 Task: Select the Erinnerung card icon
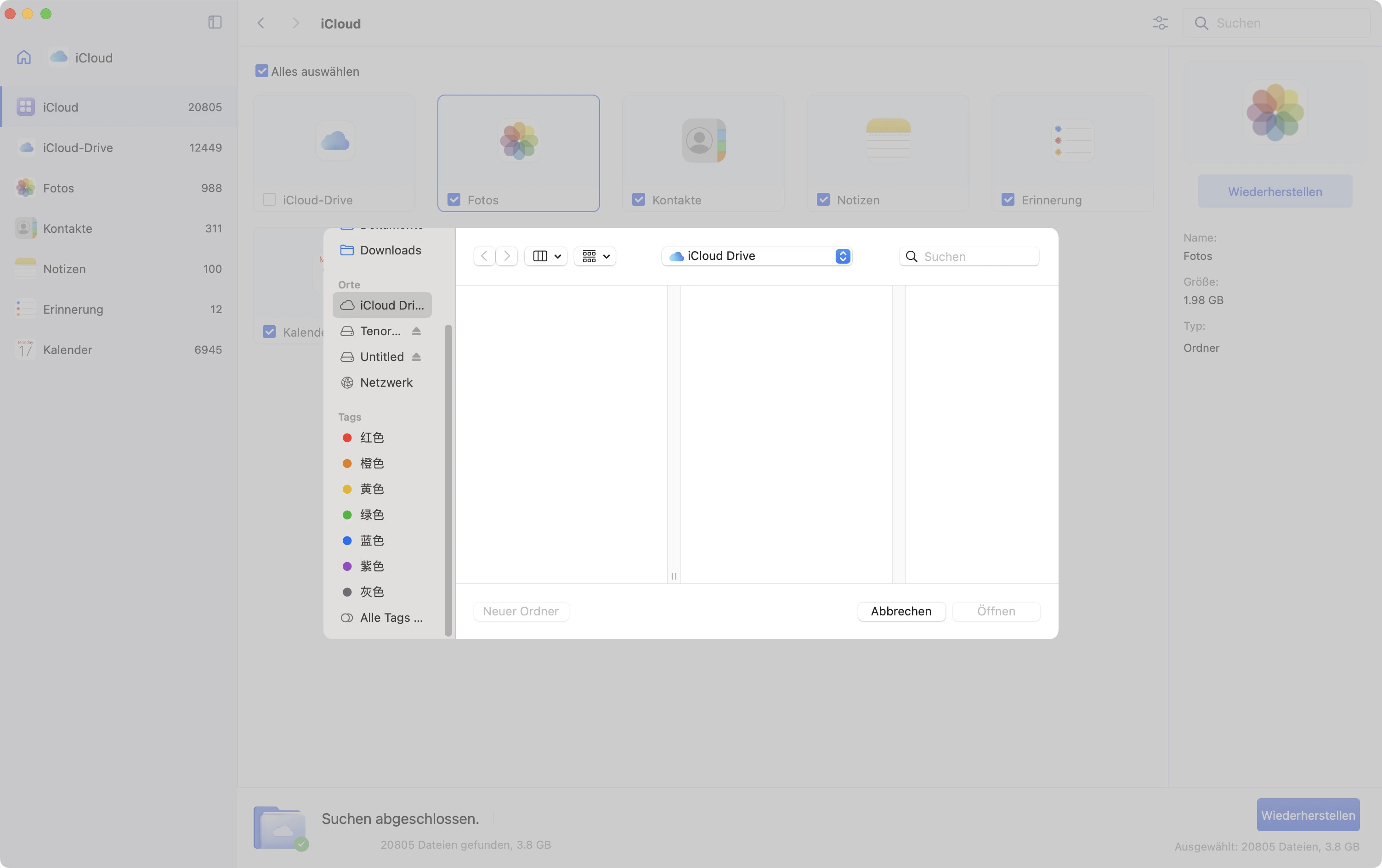pos(1073,141)
